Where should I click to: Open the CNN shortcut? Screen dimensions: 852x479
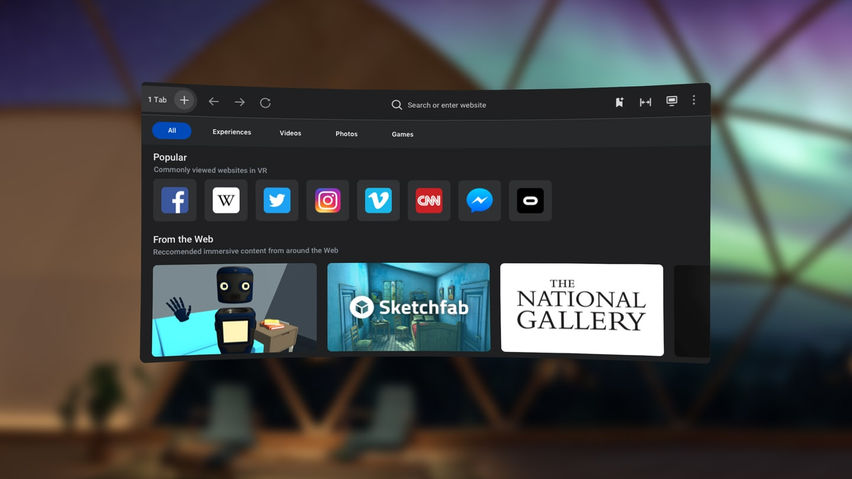click(429, 201)
